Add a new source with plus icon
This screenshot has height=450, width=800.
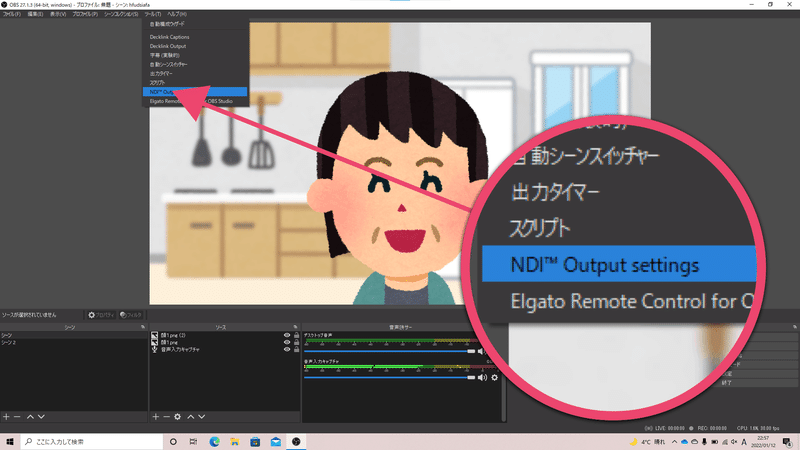[156, 417]
